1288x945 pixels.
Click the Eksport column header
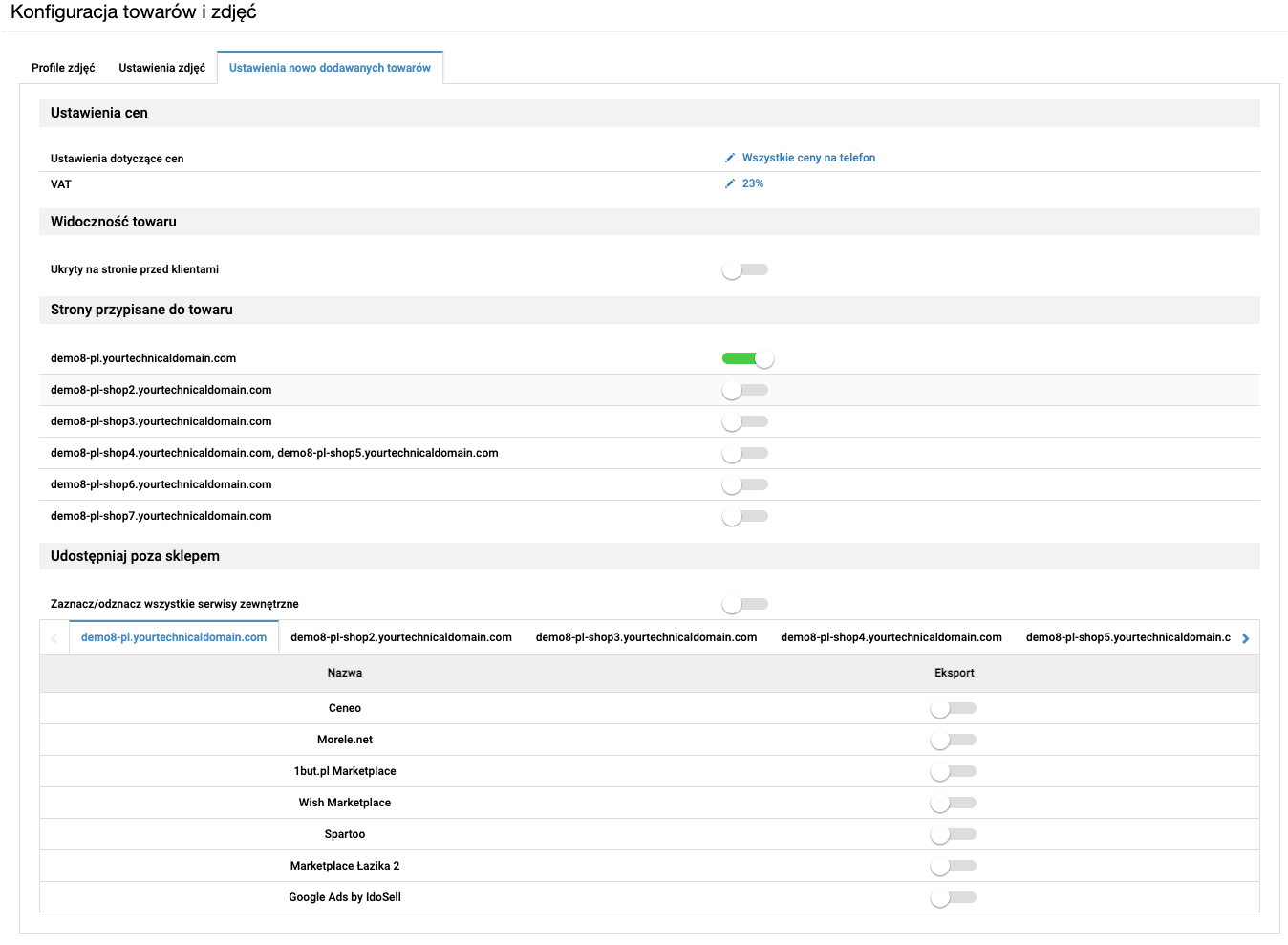point(955,673)
